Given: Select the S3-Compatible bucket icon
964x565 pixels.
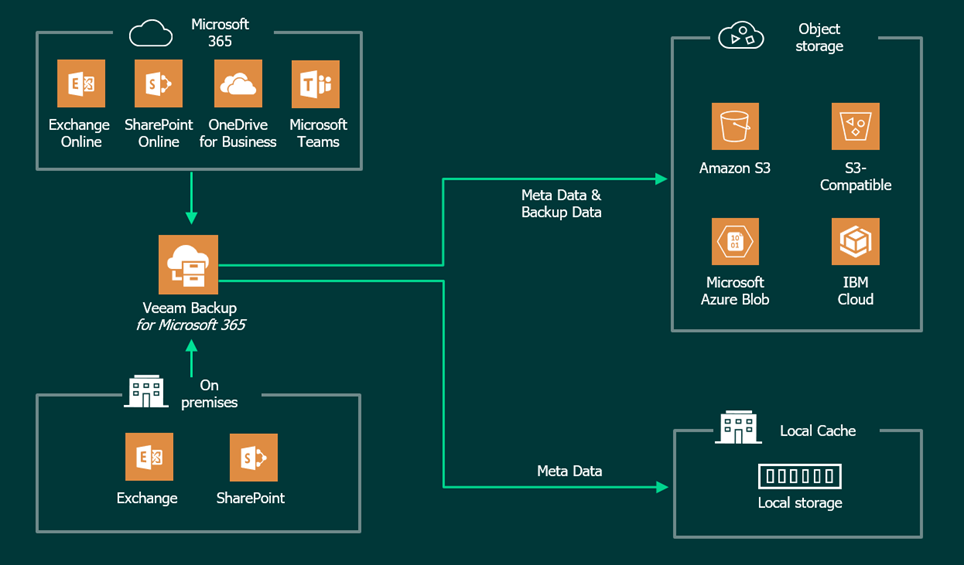Looking at the screenshot, I should tap(856, 127).
